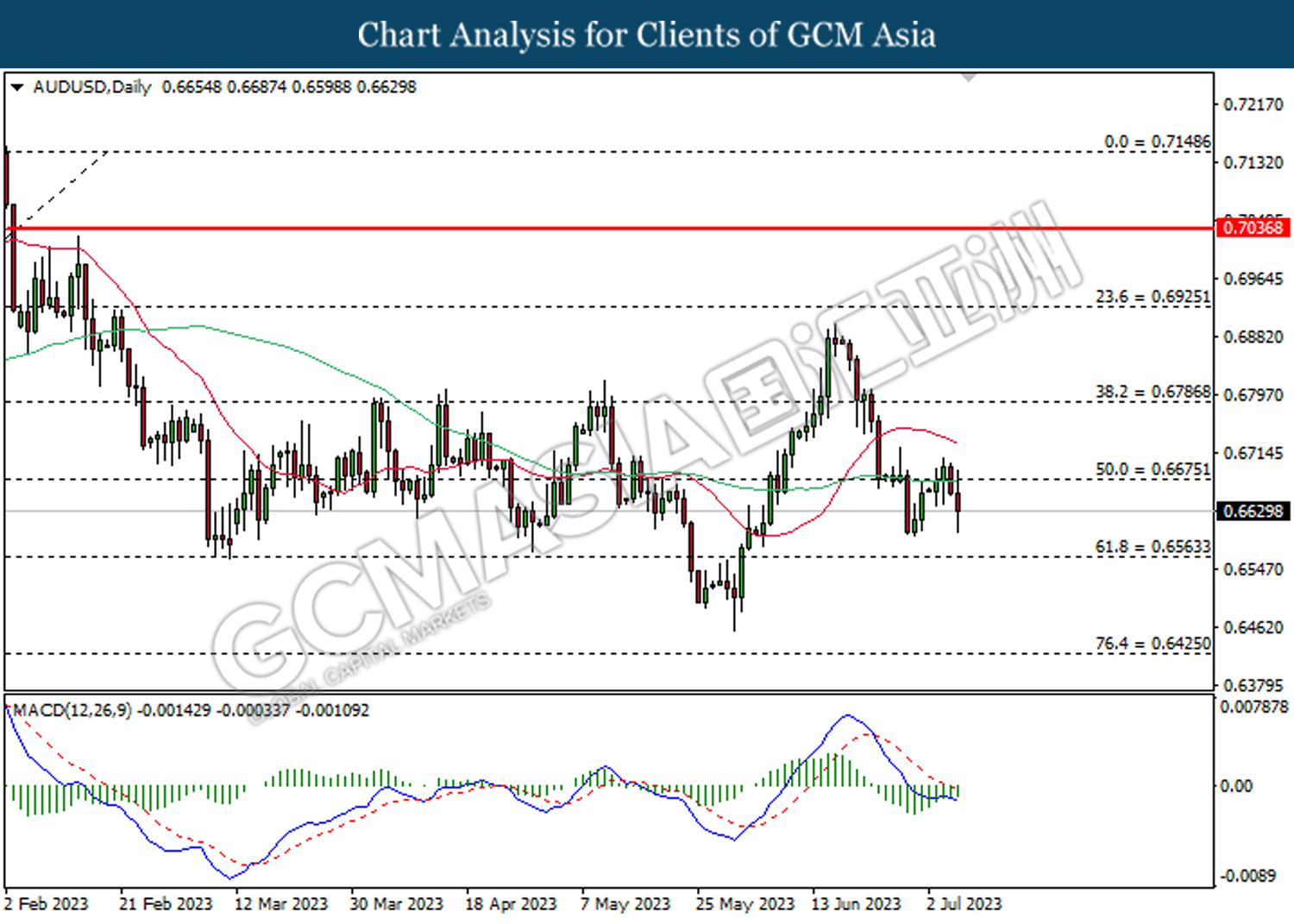Click the price axis value 0.69645
Screen dimensions: 1294x924
coord(1254,279)
